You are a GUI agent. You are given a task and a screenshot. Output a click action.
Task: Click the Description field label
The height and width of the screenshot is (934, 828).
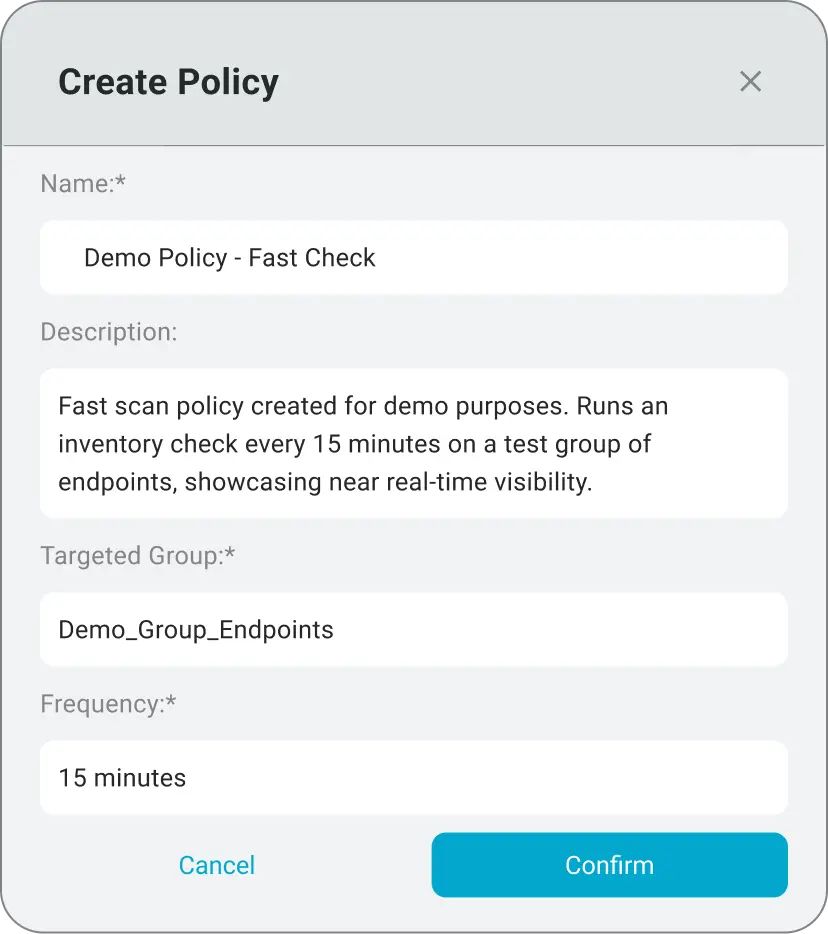point(109,332)
